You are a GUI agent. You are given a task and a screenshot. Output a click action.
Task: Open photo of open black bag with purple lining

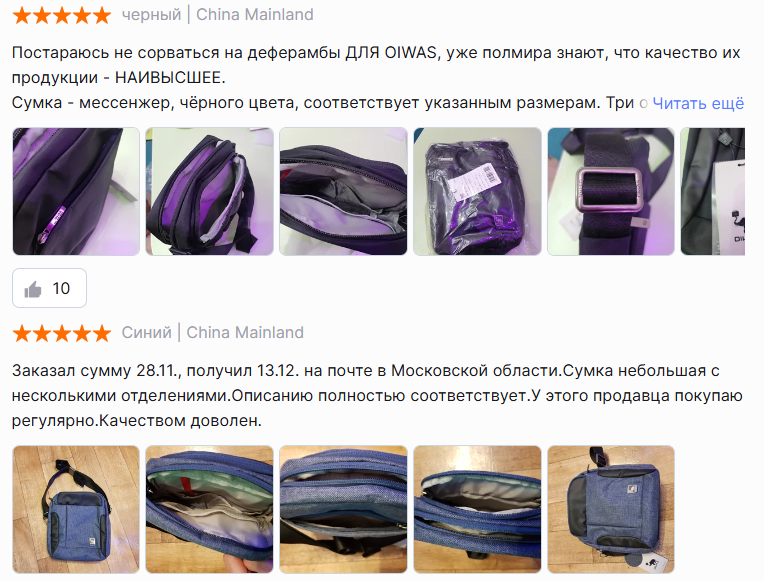pos(210,191)
